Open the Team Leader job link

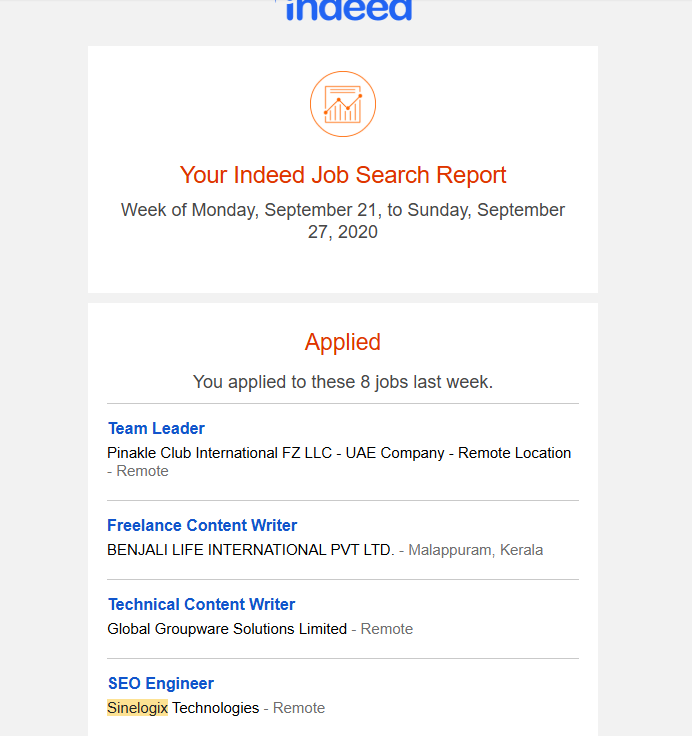(x=156, y=428)
